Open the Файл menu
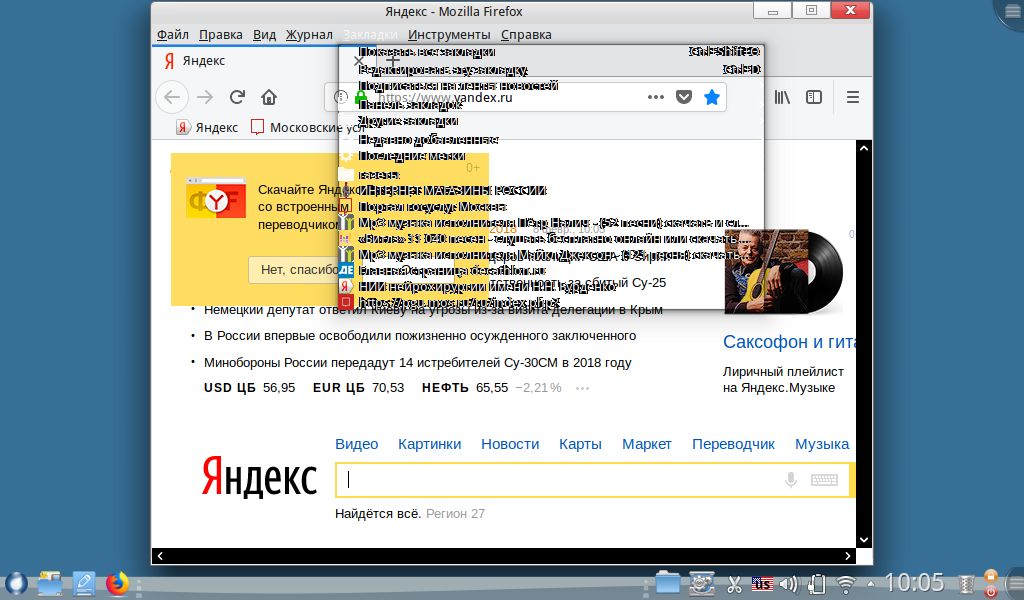 pyautogui.click(x=172, y=35)
